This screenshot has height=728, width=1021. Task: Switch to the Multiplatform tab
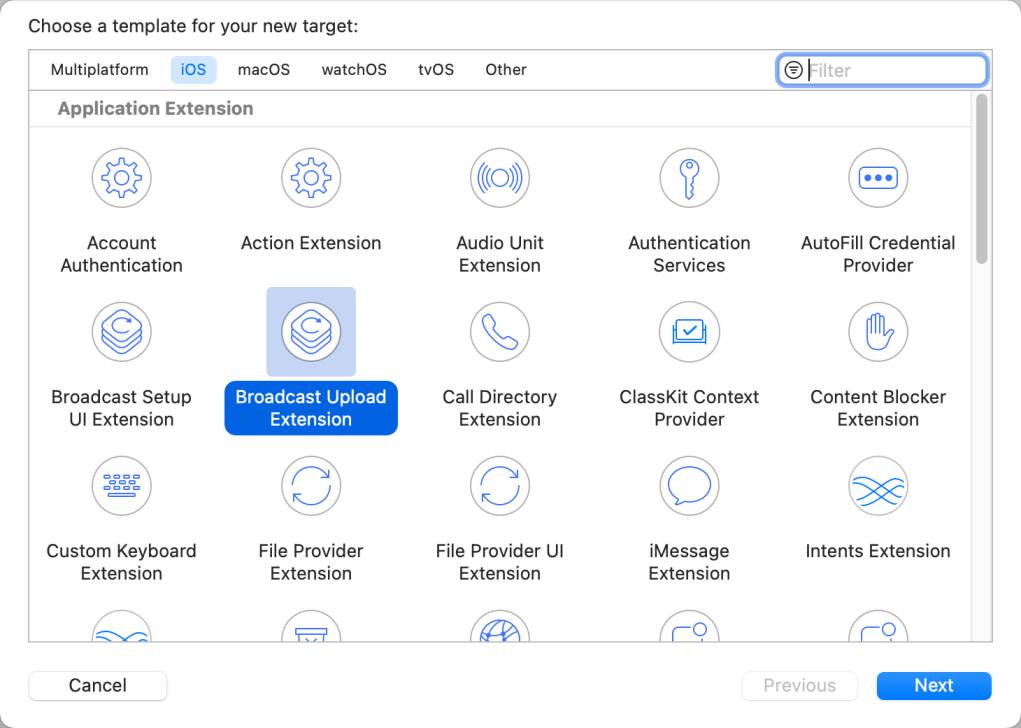98,69
